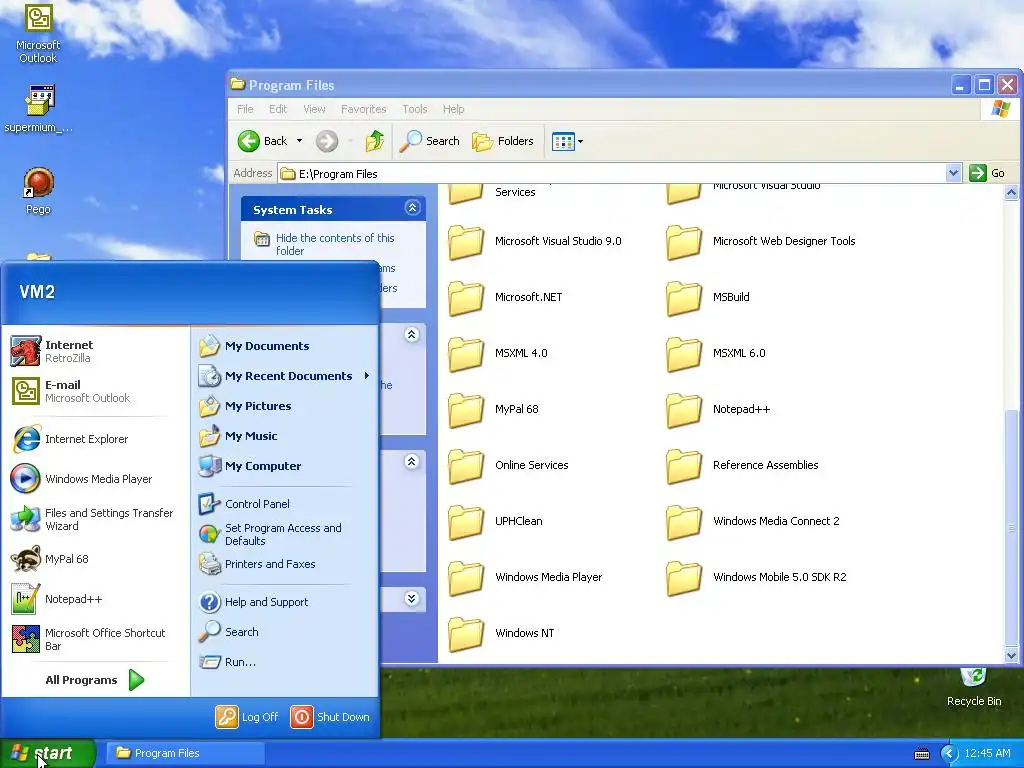Click the Microsoft Outlook desktop icon
This screenshot has width=1024, height=768.
tap(38, 33)
